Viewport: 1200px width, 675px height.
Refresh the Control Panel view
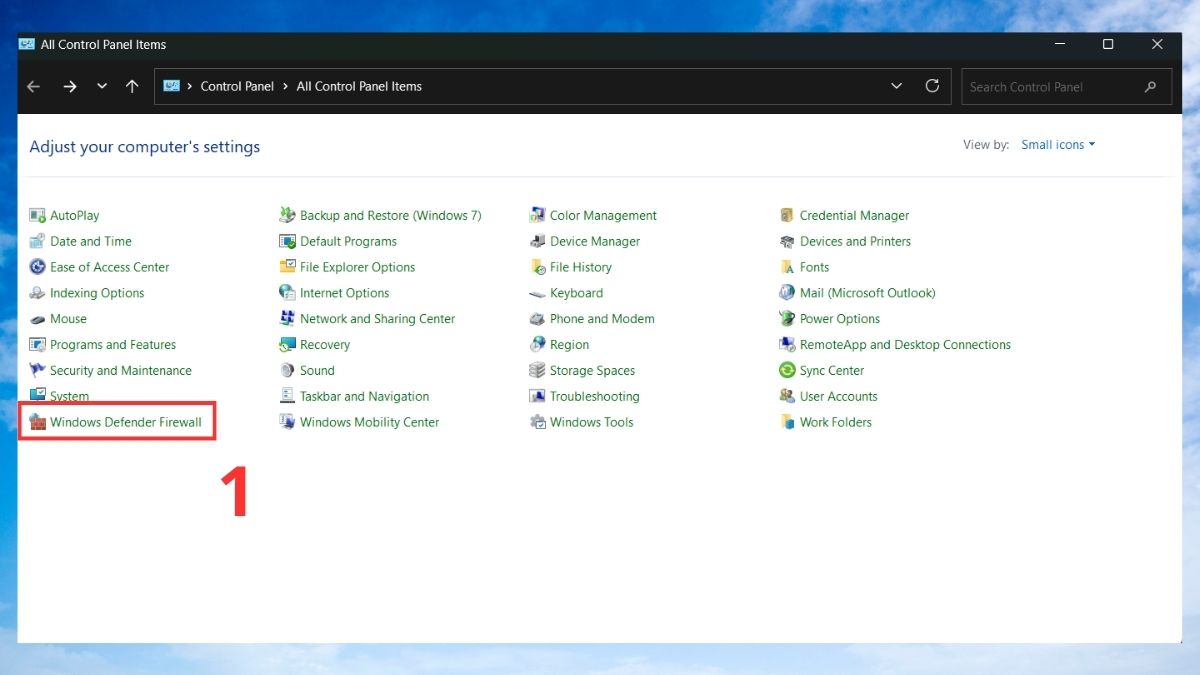pyautogui.click(x=932, y=86)
